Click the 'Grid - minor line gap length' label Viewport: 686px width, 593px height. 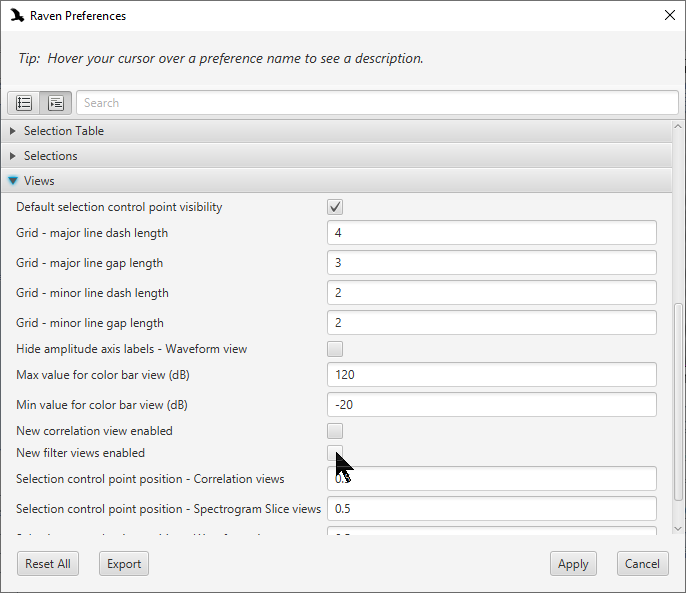[x=90, y=323]
